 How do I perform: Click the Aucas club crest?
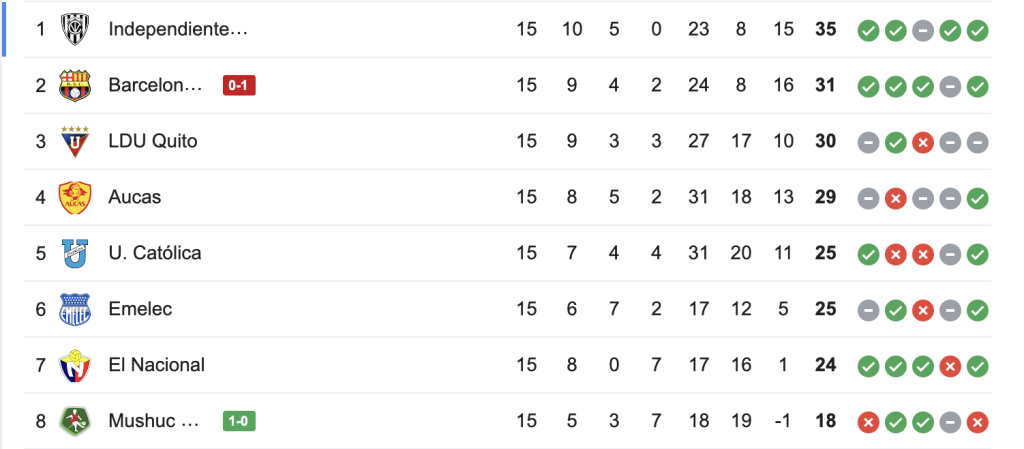click(75, 197)
